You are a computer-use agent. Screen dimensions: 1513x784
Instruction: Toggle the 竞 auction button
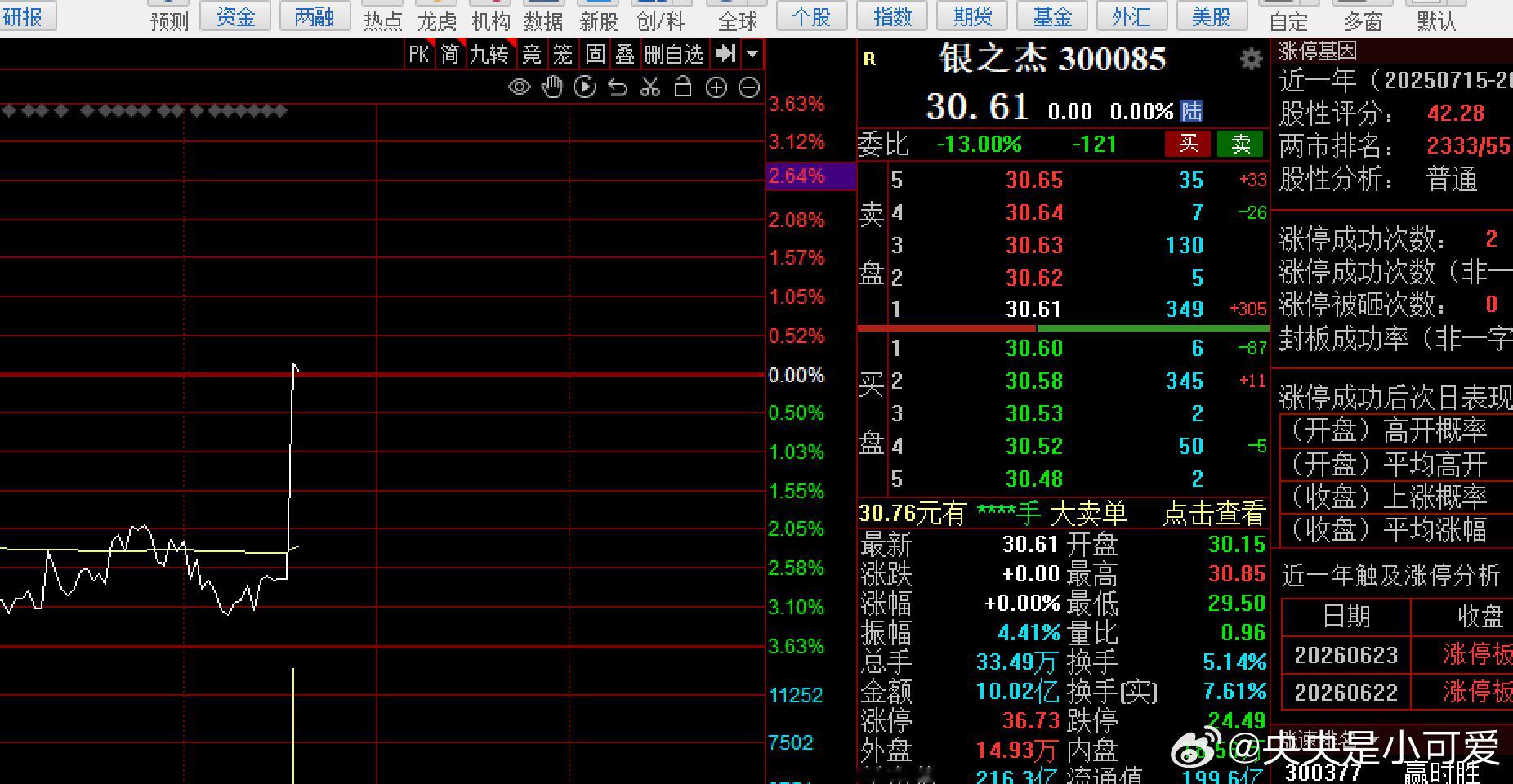[x=532, y=55]
